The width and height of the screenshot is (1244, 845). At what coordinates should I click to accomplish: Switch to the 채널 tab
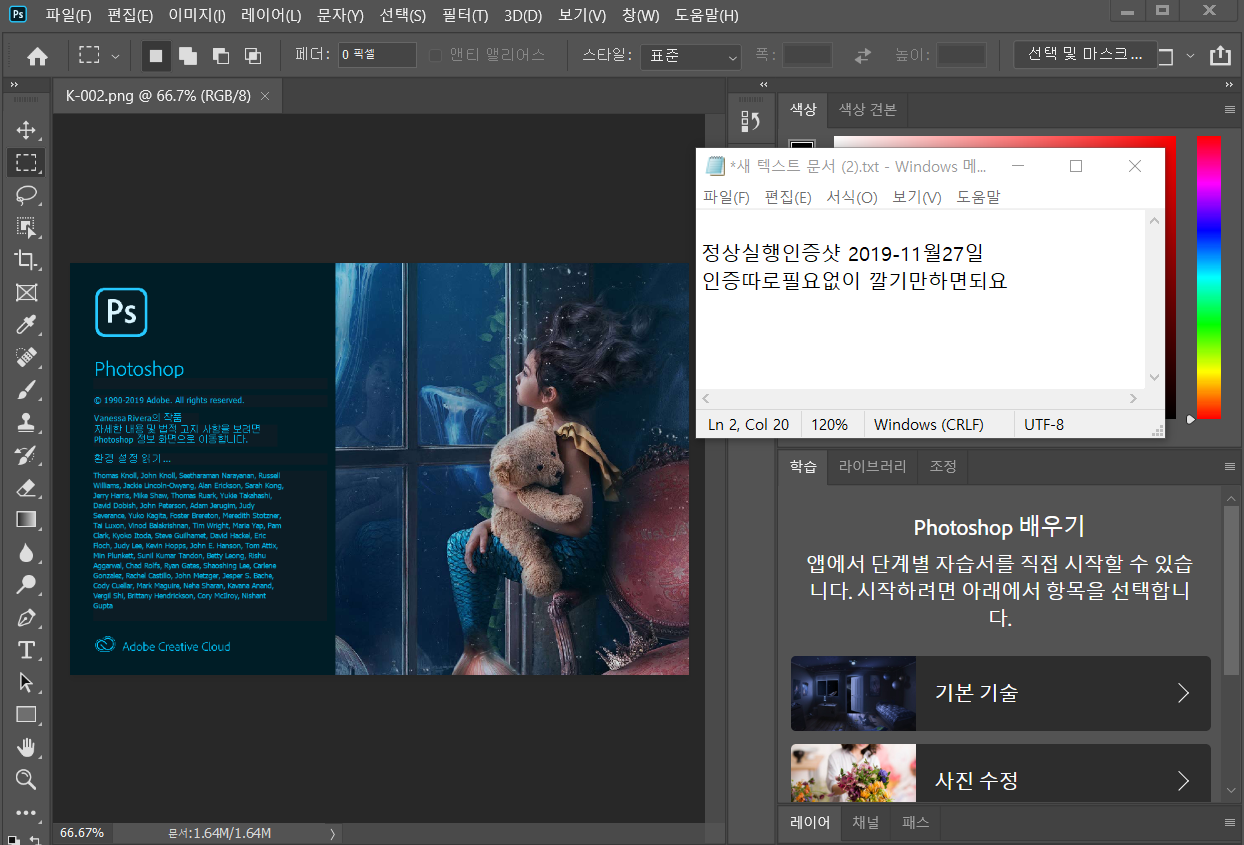(866, 823)
